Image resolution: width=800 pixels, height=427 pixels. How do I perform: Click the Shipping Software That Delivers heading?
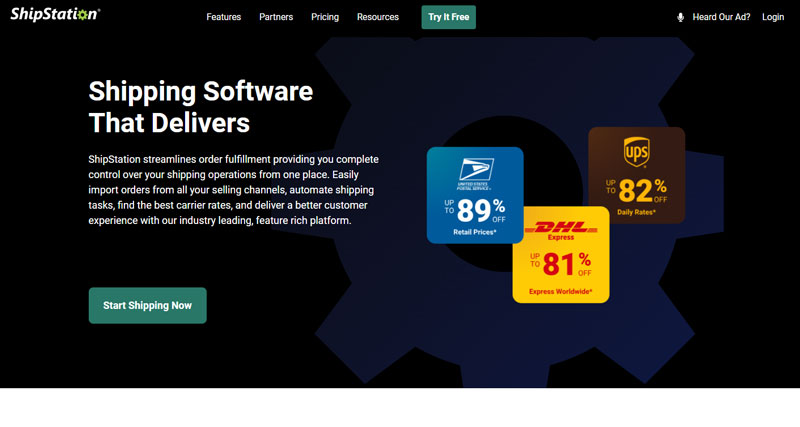201,107
